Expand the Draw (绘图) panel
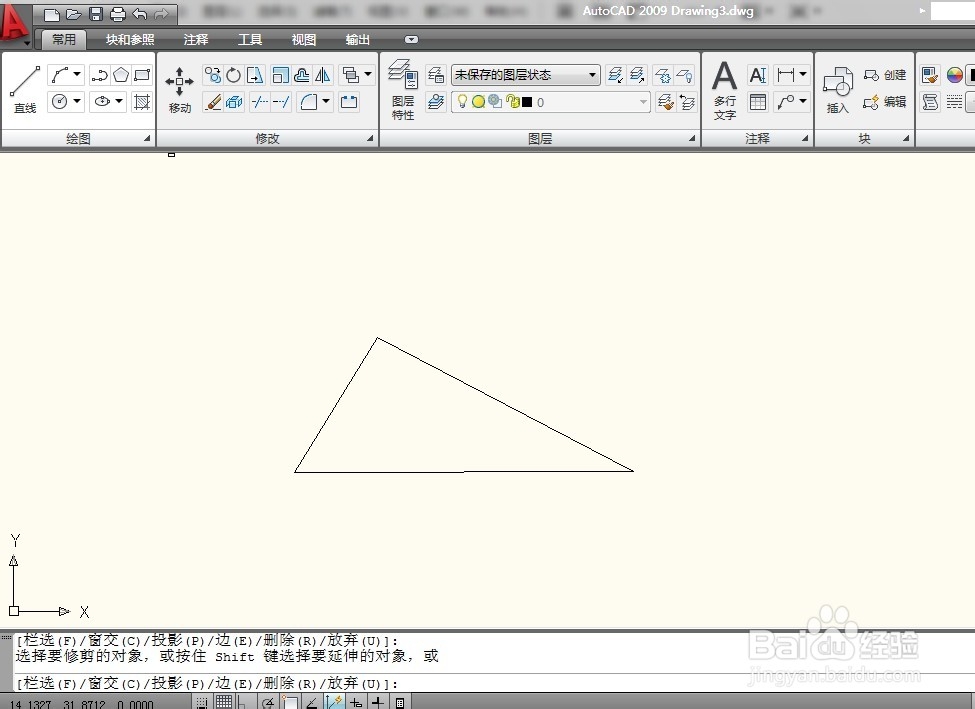 tap(147, 139)
